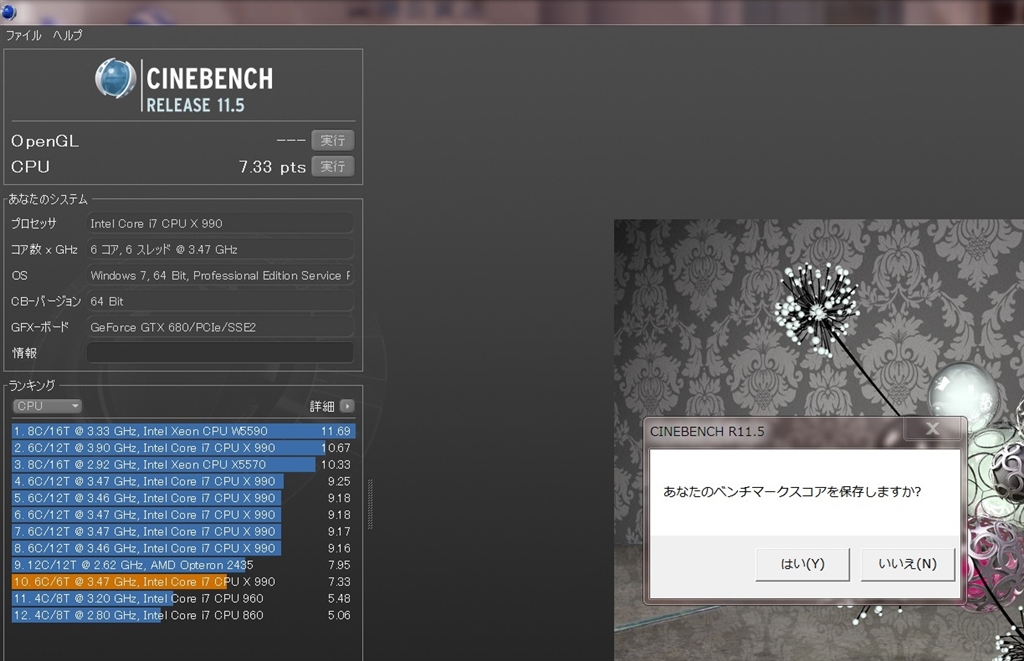This screenshot has height=661, width=1024.
Task: Select ranking row 12 Core i7 CPU 860
Action: coord(183,615)
